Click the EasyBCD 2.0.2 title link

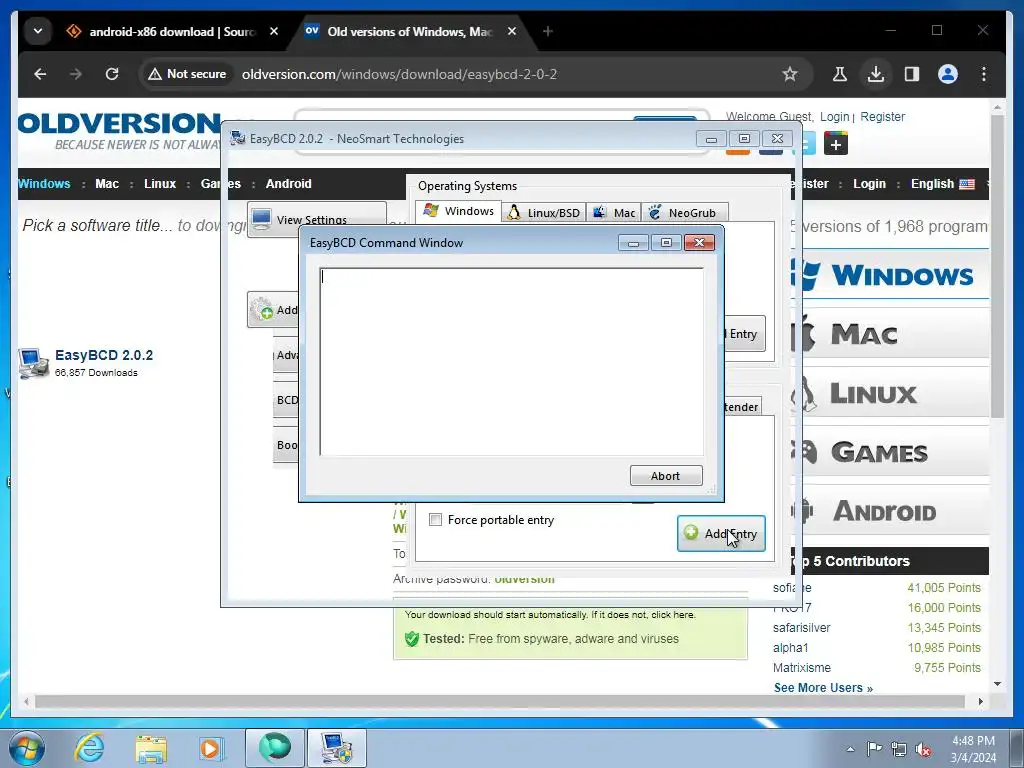pyautogui.click(x=104, y=355)
